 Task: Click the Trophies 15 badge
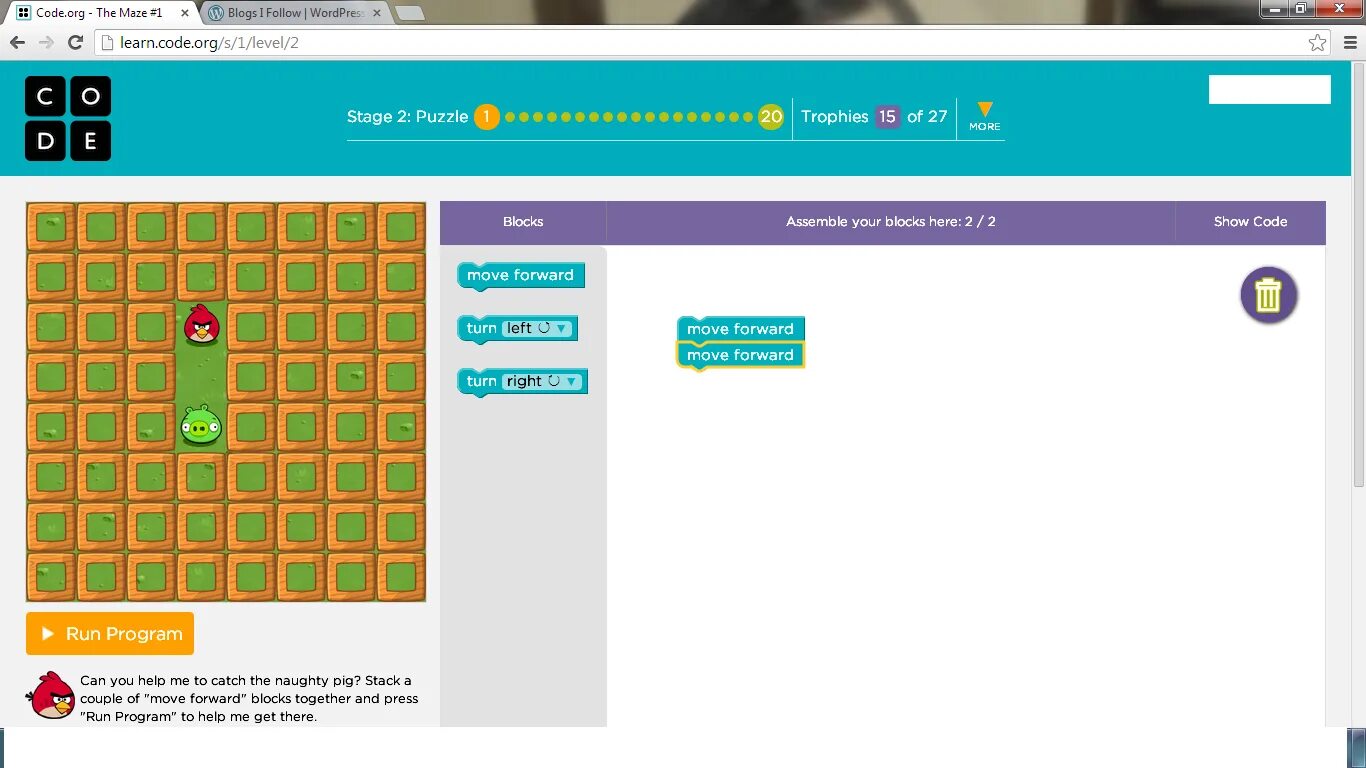click(887, 117)
